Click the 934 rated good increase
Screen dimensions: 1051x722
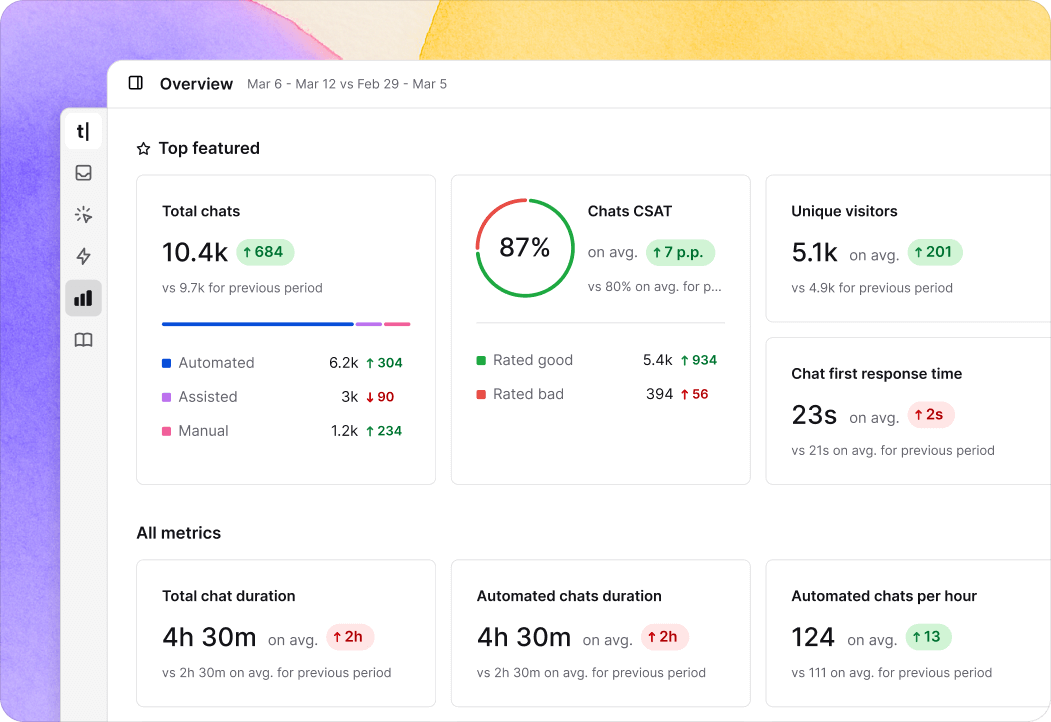[698, 360]
